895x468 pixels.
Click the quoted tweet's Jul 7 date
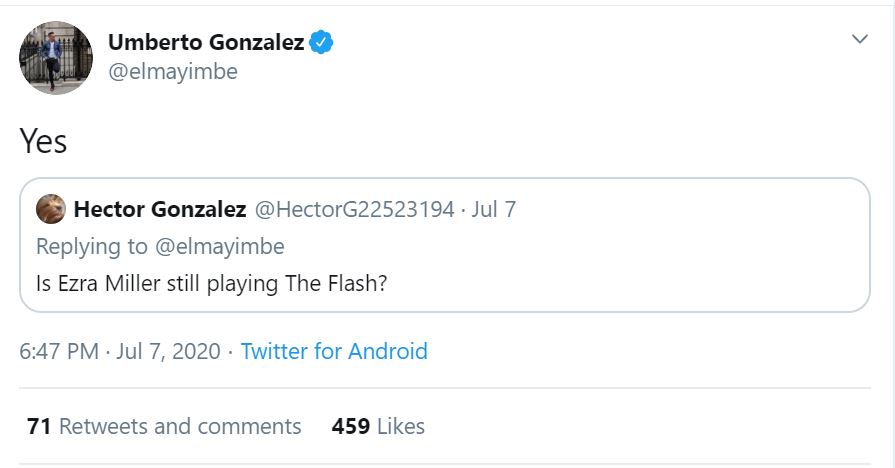click(495, 210)
